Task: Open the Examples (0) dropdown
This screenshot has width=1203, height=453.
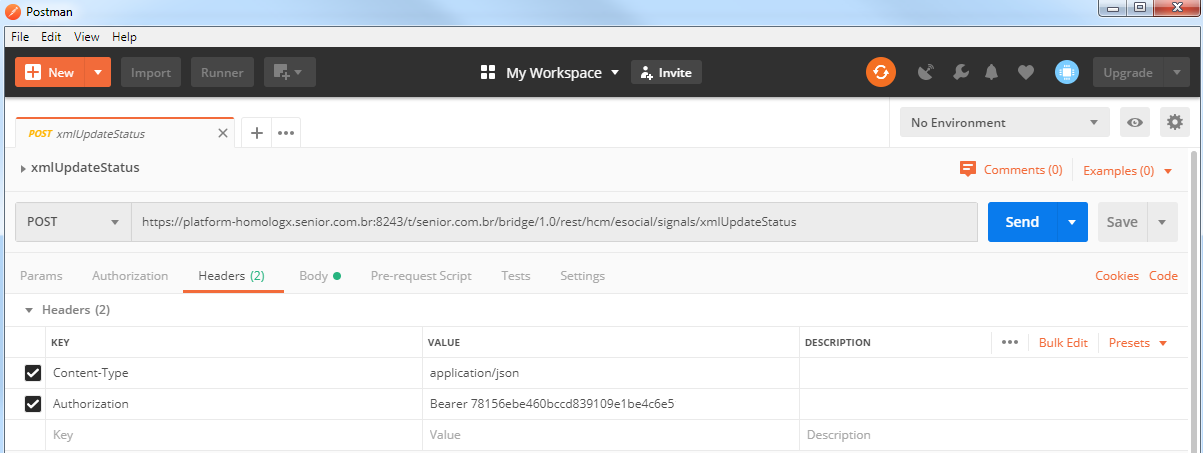Action: pos(1128,171)
